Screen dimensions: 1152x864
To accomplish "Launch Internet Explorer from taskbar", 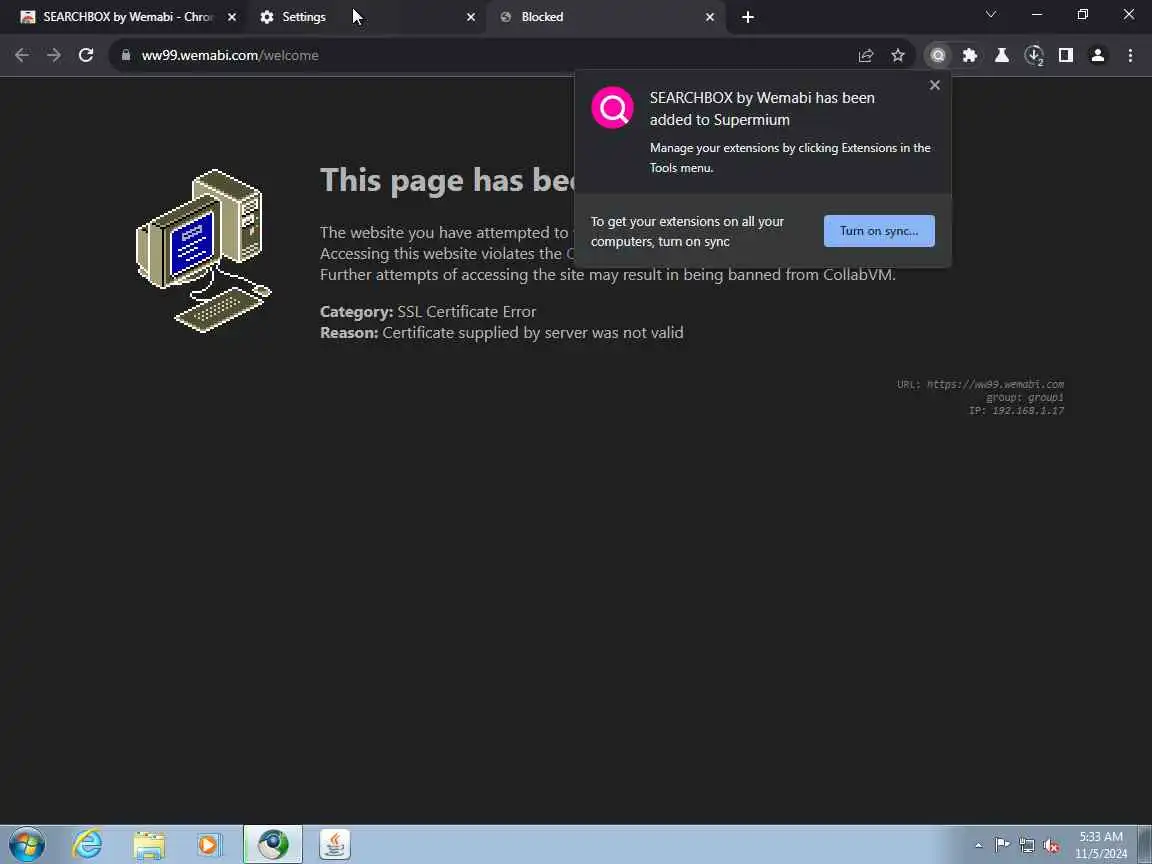I will (x=87, y=844).
